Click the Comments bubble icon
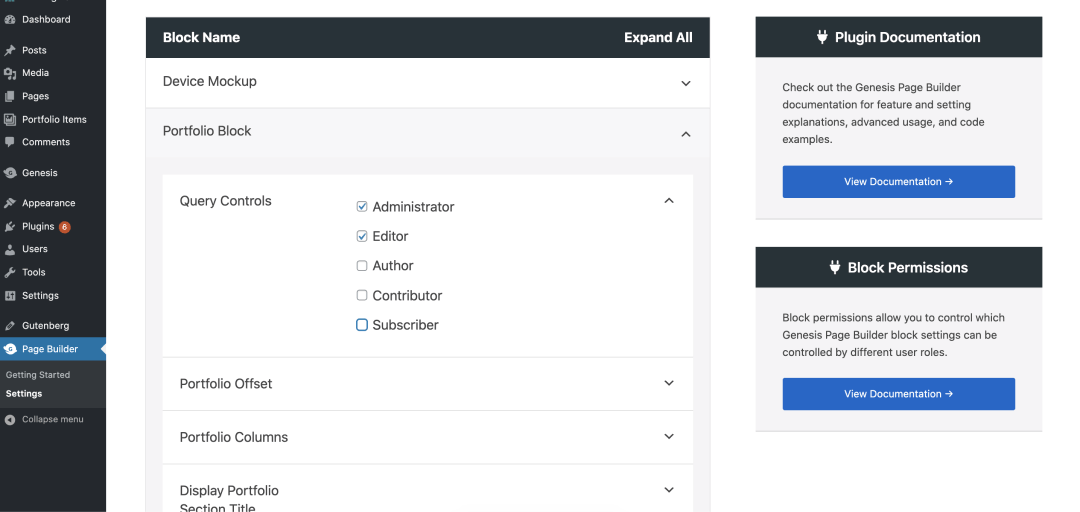Viewport: 1080px width, 512px height. (x=10, y=142)
